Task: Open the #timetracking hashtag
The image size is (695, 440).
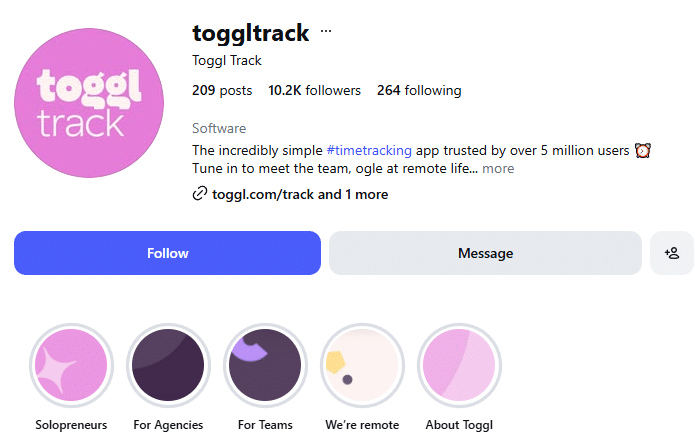Action: [x=369, y=150]
